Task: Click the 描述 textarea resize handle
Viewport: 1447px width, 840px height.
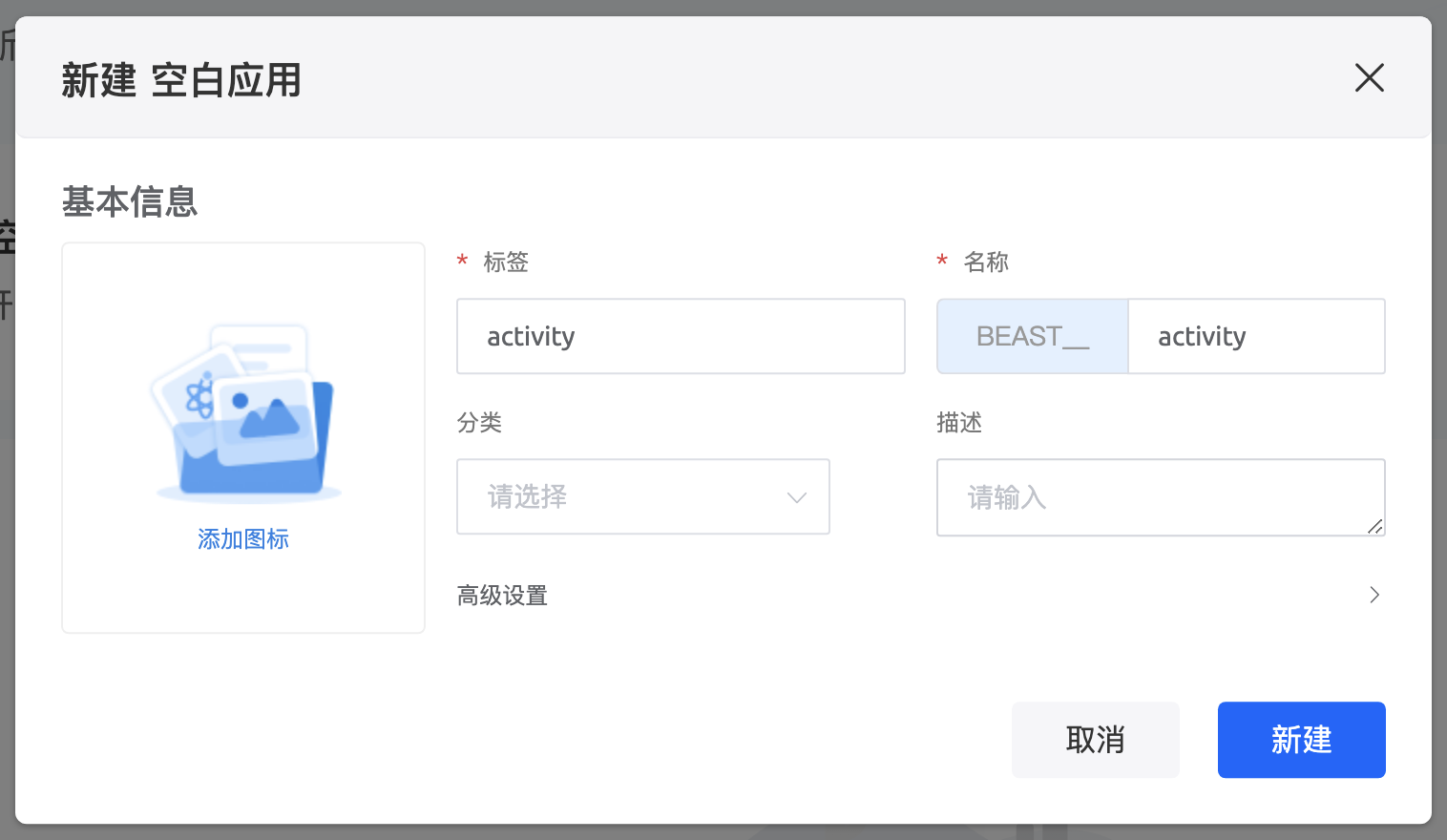Action: (x=1374, y=526)
